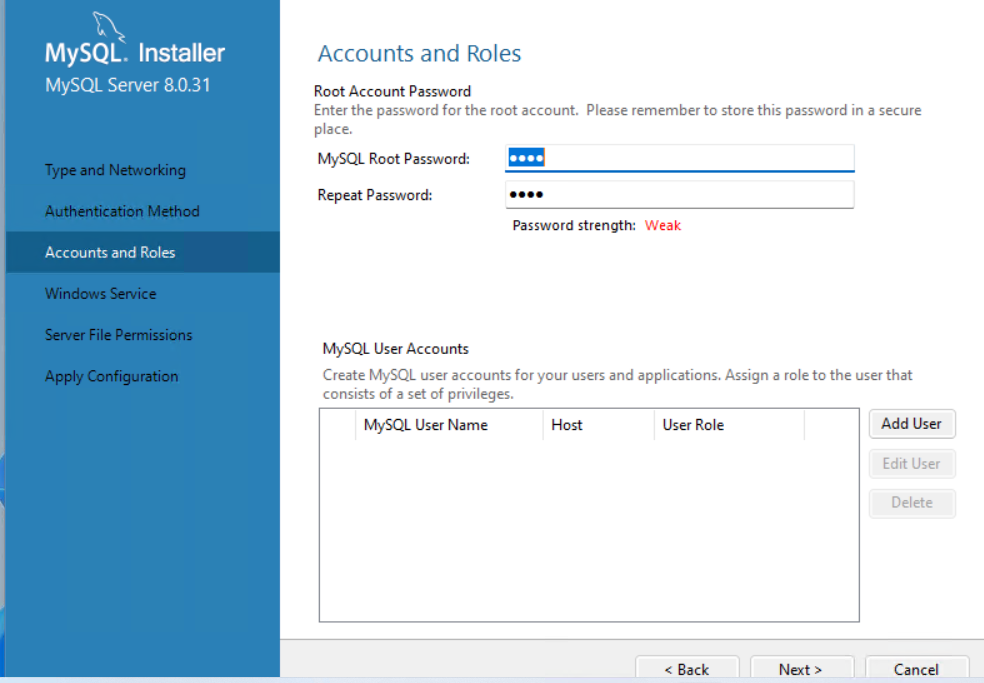The width and height of the screenshot is (984, 683).
Task: Click the Delete user button
Action: (x=911, y=503)
